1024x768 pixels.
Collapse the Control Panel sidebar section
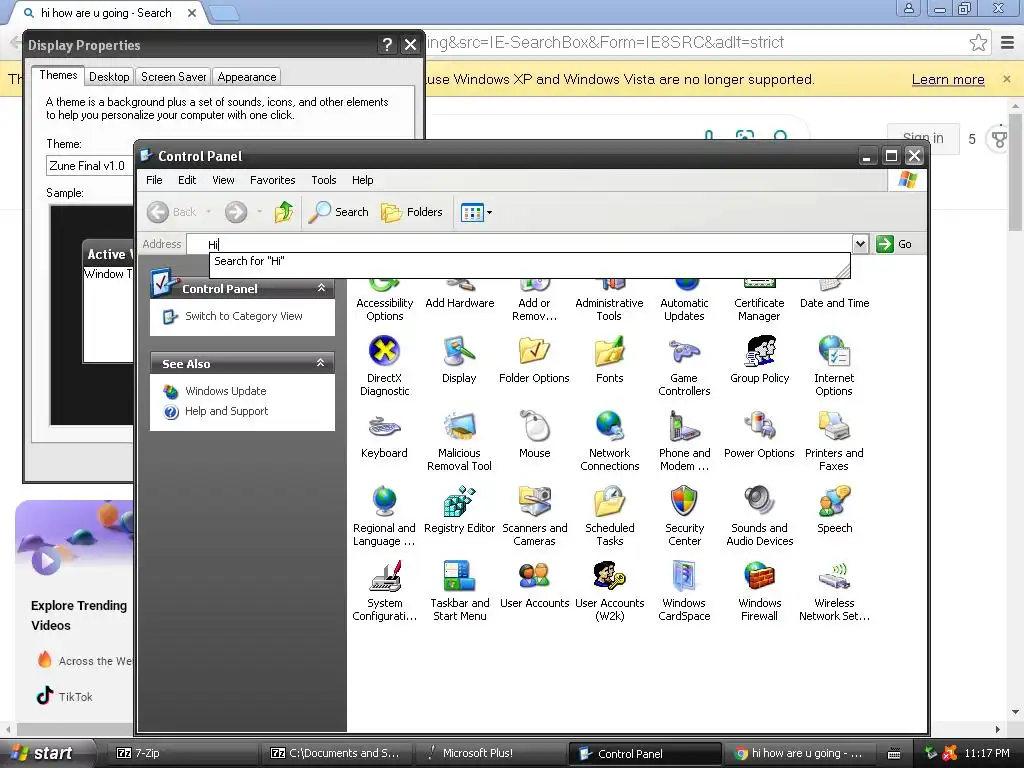click(x=321, y=288)
